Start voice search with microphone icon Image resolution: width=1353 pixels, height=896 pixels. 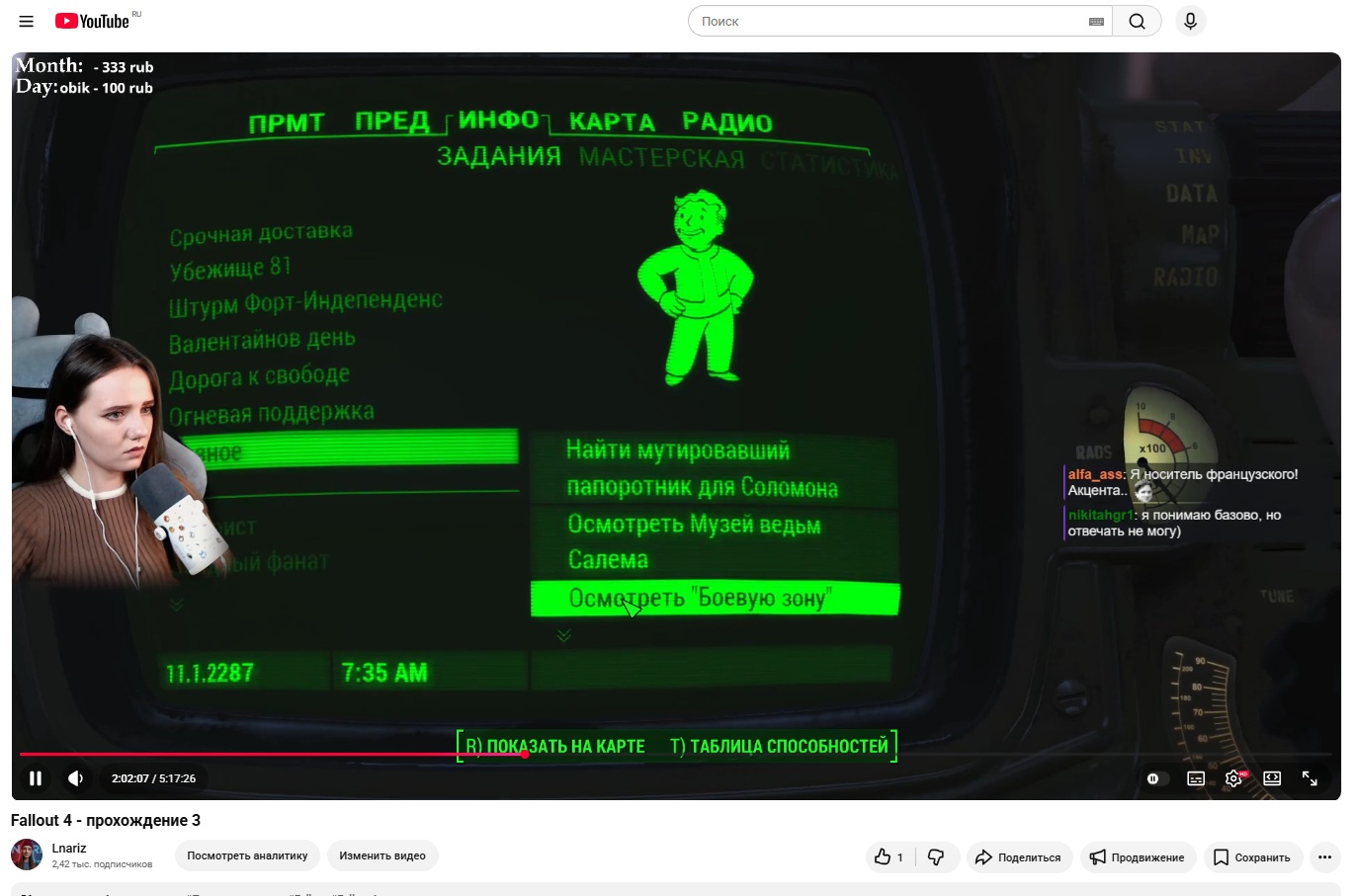pos(1191,21)
